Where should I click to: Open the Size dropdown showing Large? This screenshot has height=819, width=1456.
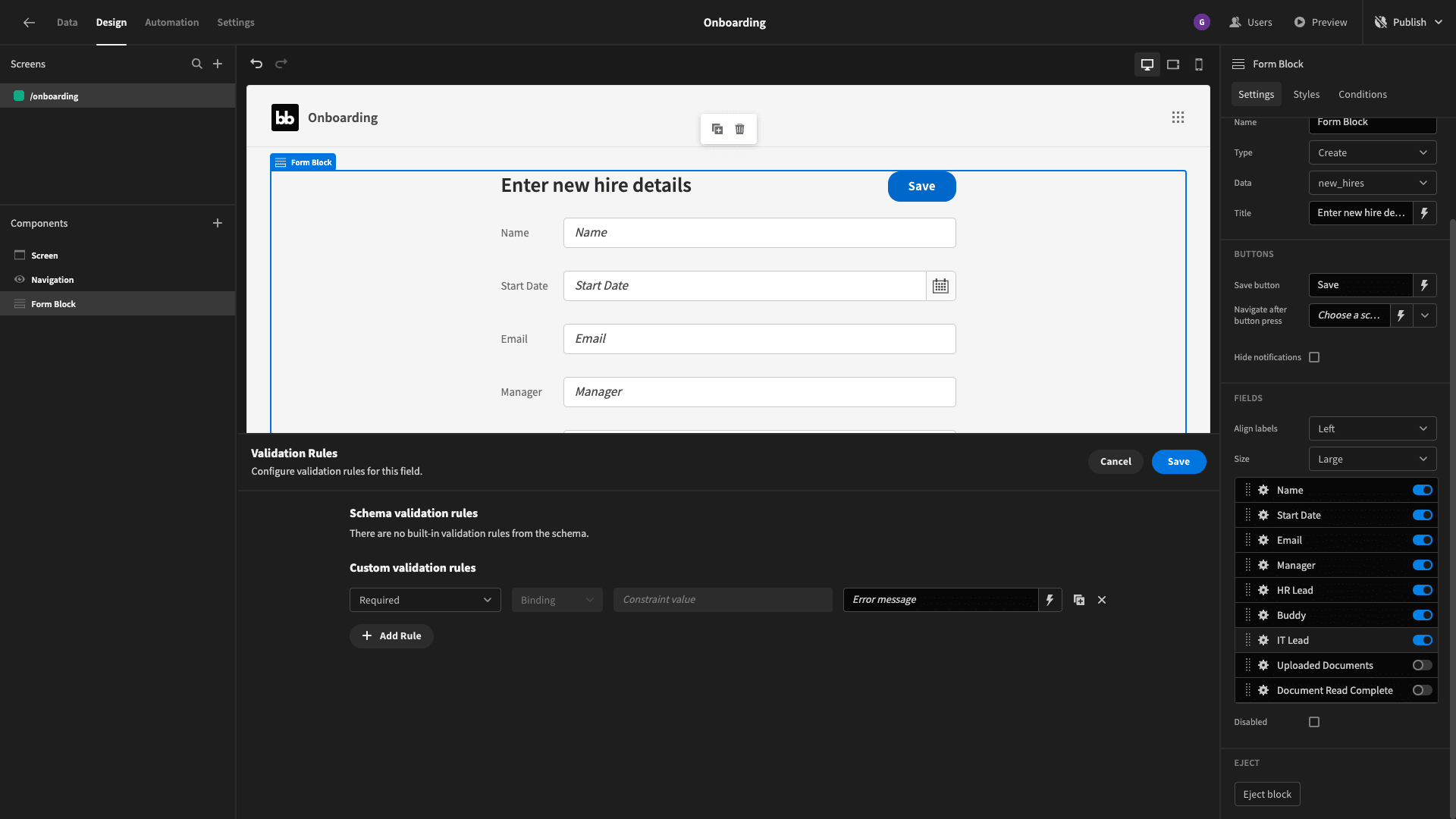(1373, 460)
